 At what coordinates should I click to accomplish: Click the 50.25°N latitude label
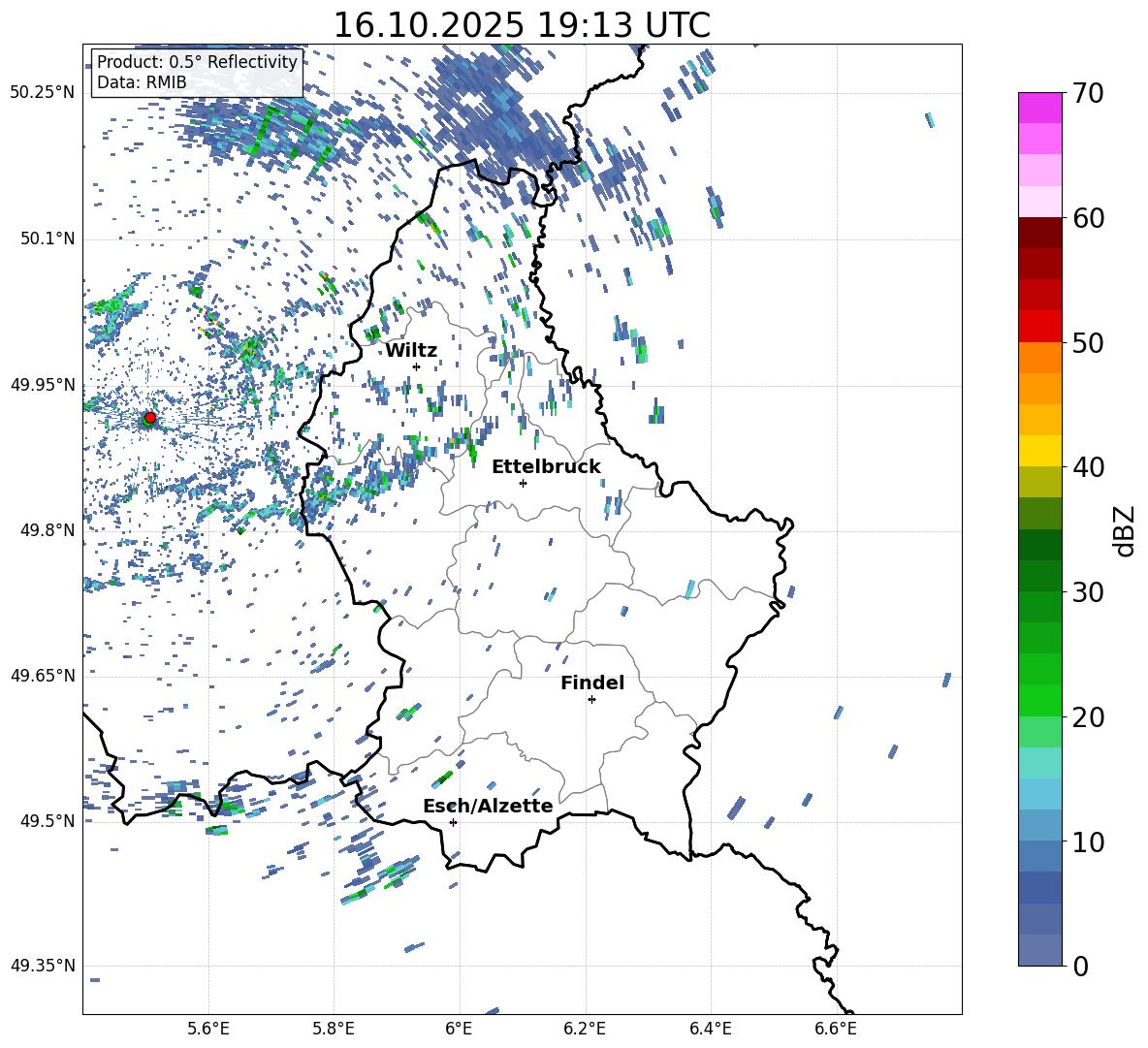[43, 93]
